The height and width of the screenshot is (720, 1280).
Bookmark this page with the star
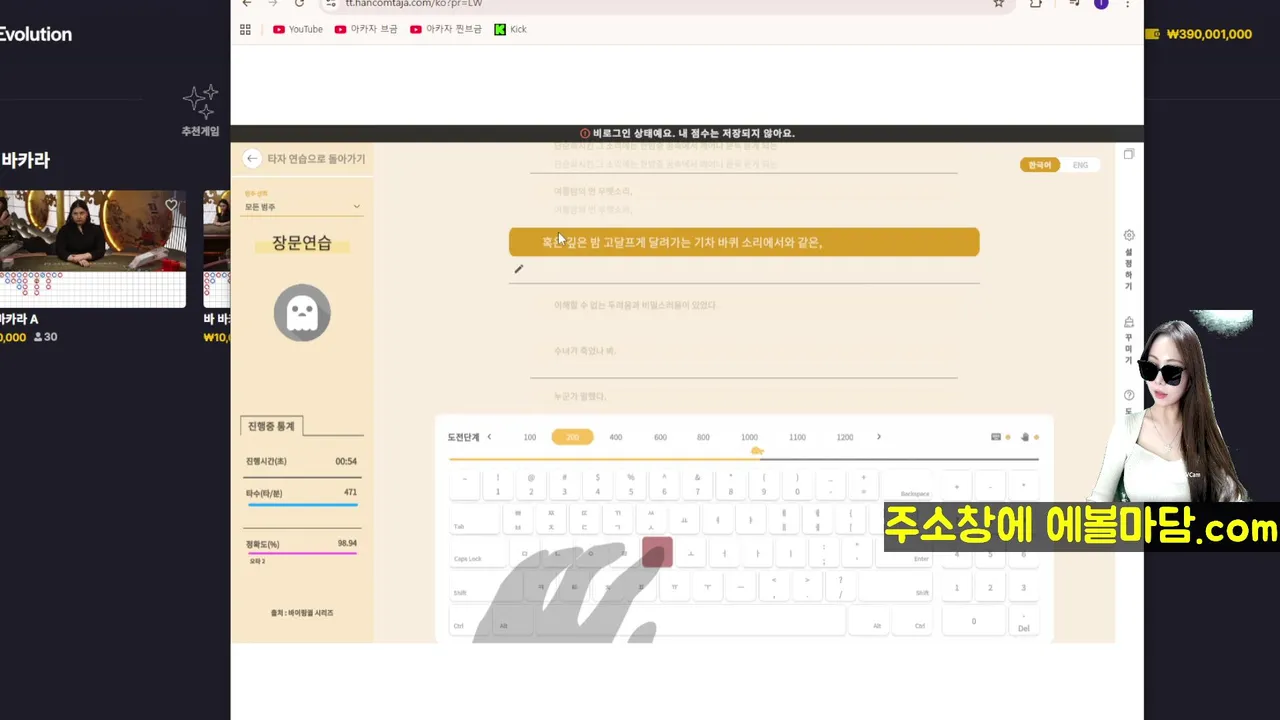click(x=998, y=3)
